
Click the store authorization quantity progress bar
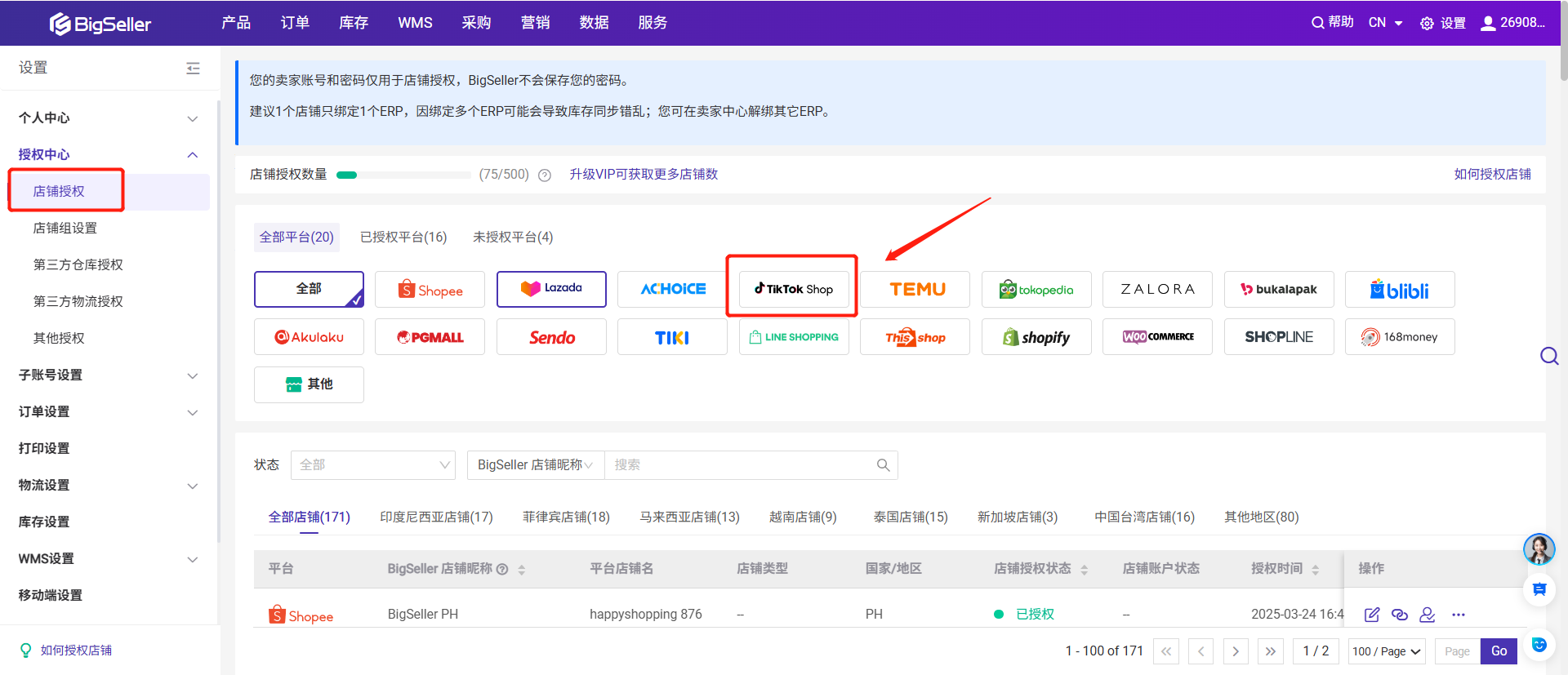[x=403, y=175]
